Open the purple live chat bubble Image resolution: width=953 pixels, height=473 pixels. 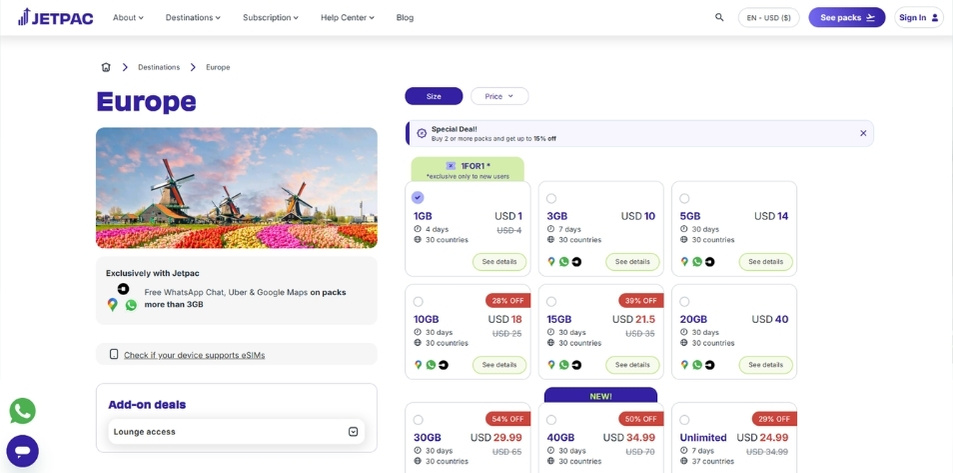[x=22, y=451]
